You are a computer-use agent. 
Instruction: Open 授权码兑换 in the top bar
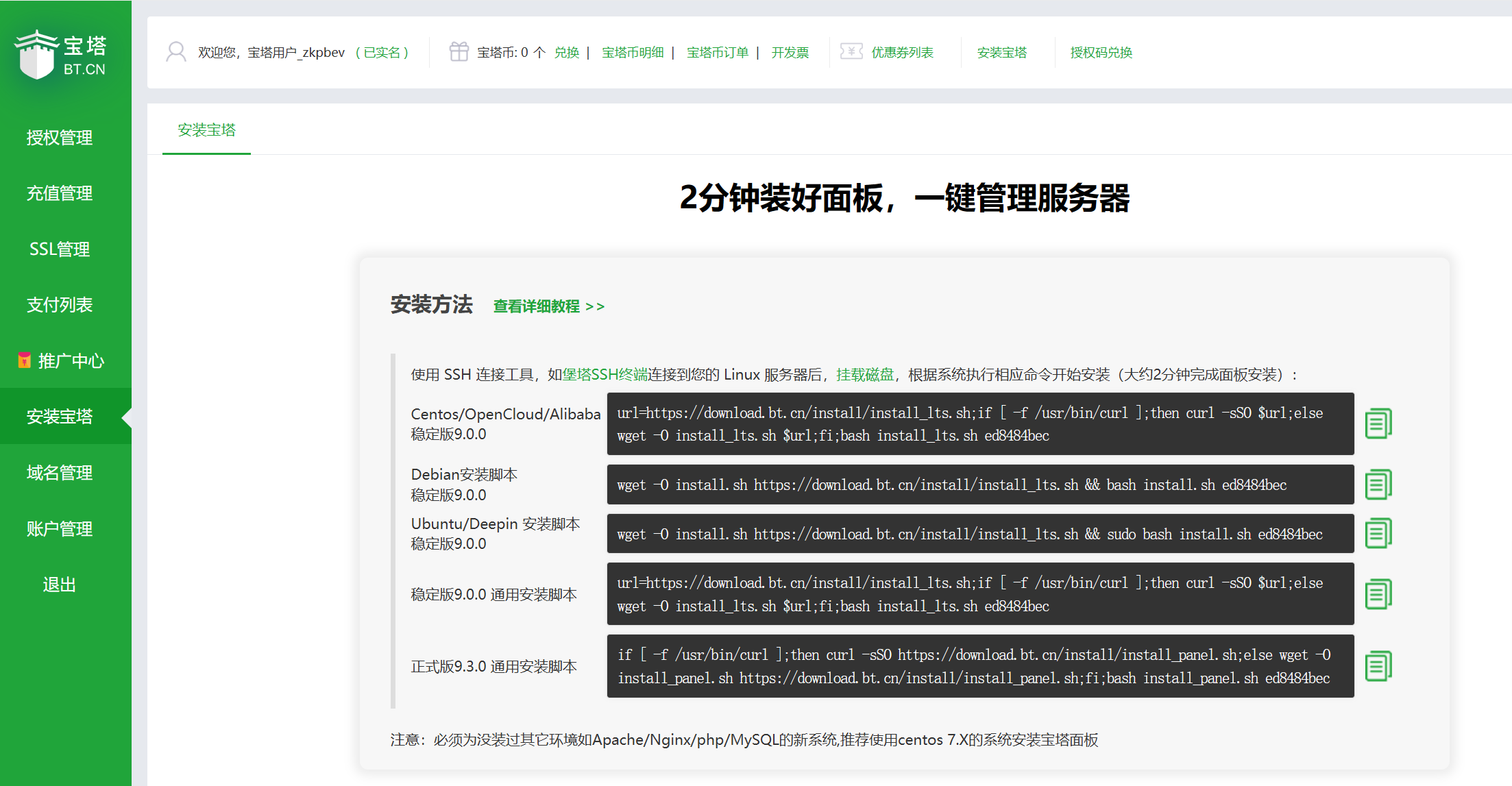pyautogui.click(x=1101, y=53)
